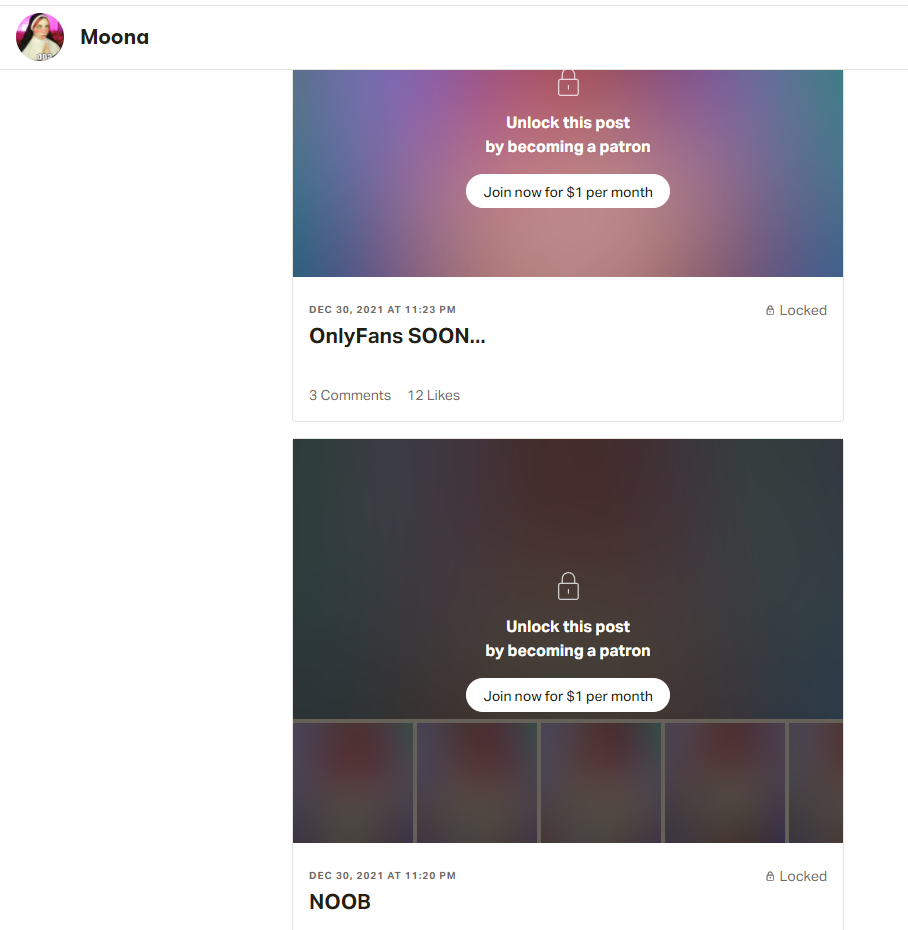The width and height of the screenshot is (908, 930).
Task: Click padlock icon on OnlyFans SOON post banner
Action: 568,83
